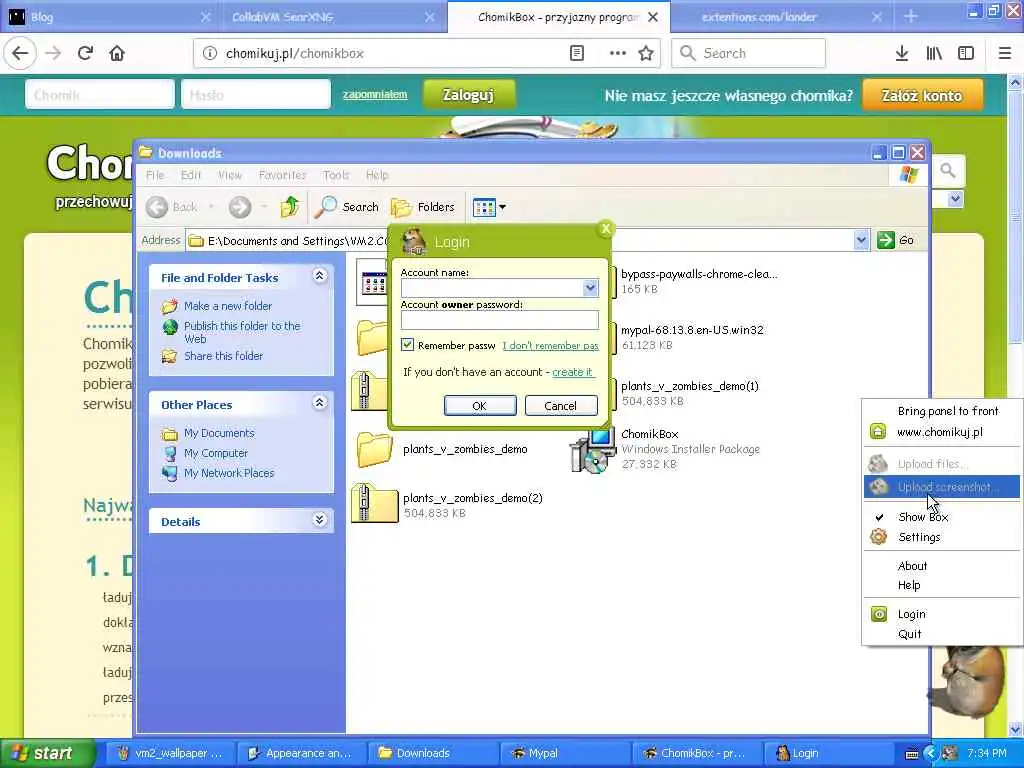Click the Chomik username field
The image size is (1024, 768).
100,95
